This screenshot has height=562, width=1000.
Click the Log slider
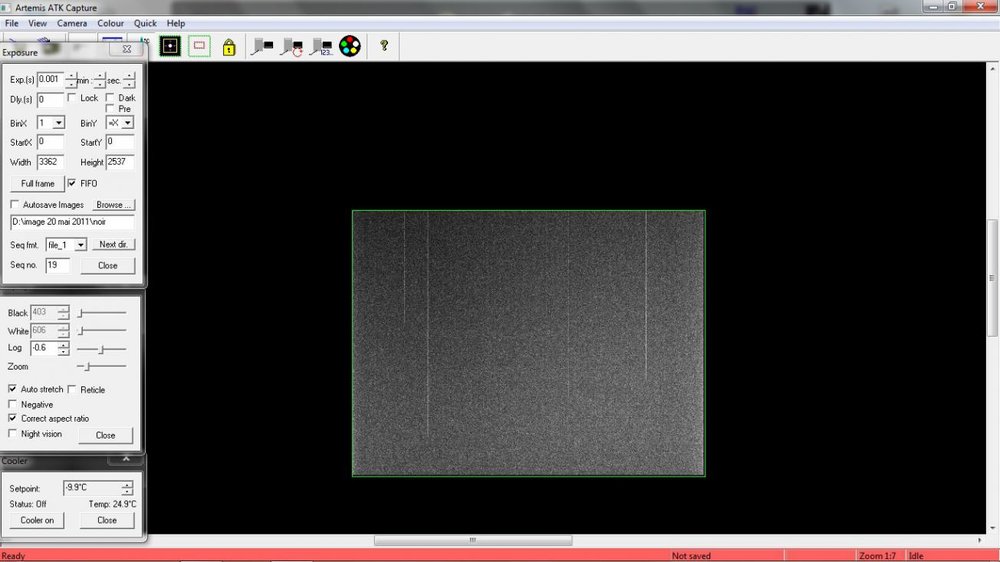[x=101, y=349]
